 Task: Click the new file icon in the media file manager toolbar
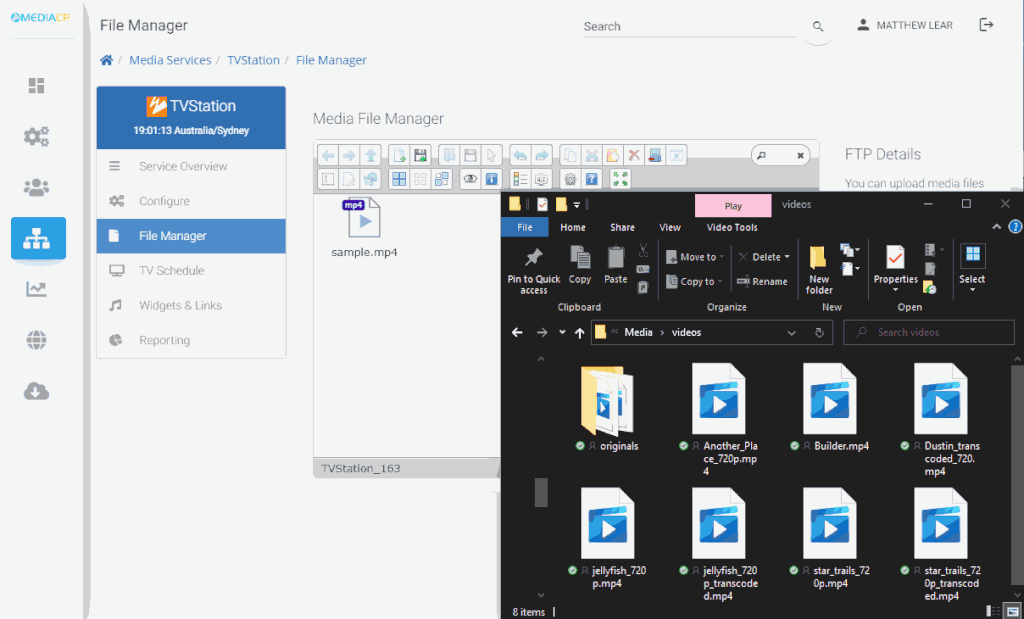pos(399,155)
